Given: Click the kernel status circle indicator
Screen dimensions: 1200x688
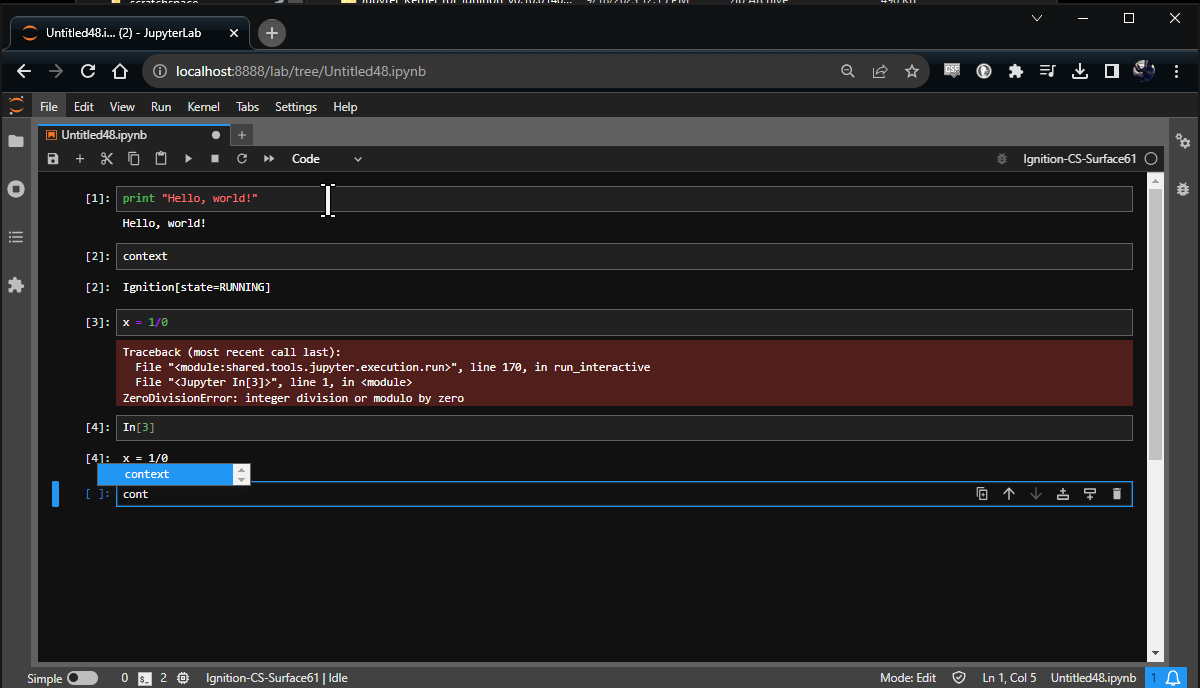Looking at the screenshot, I should pos(1151,159).
